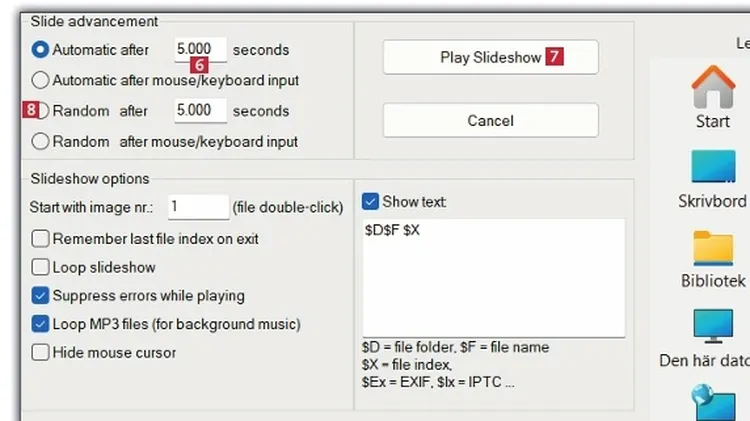Click inside the Show text box
Viewport: 750px width, 421px height.
[x=493, y=280]
